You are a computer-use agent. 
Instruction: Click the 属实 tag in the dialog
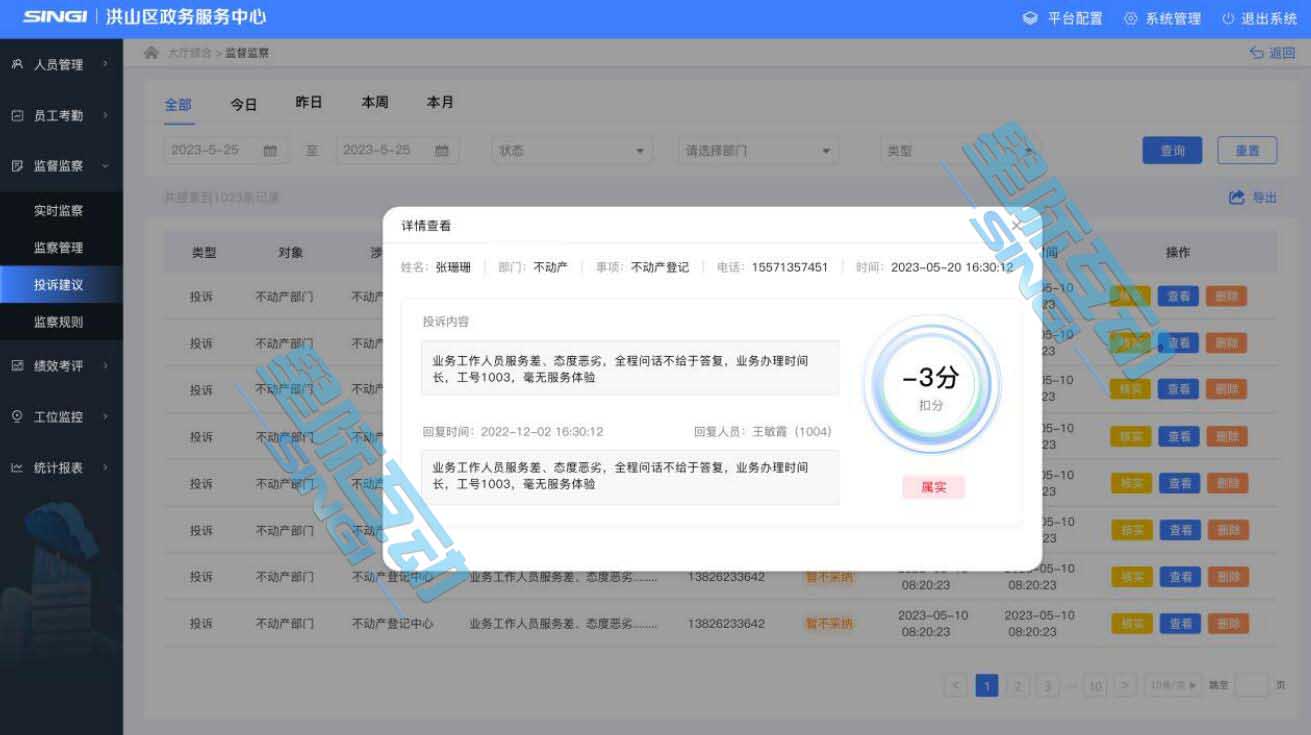[933, 487]
